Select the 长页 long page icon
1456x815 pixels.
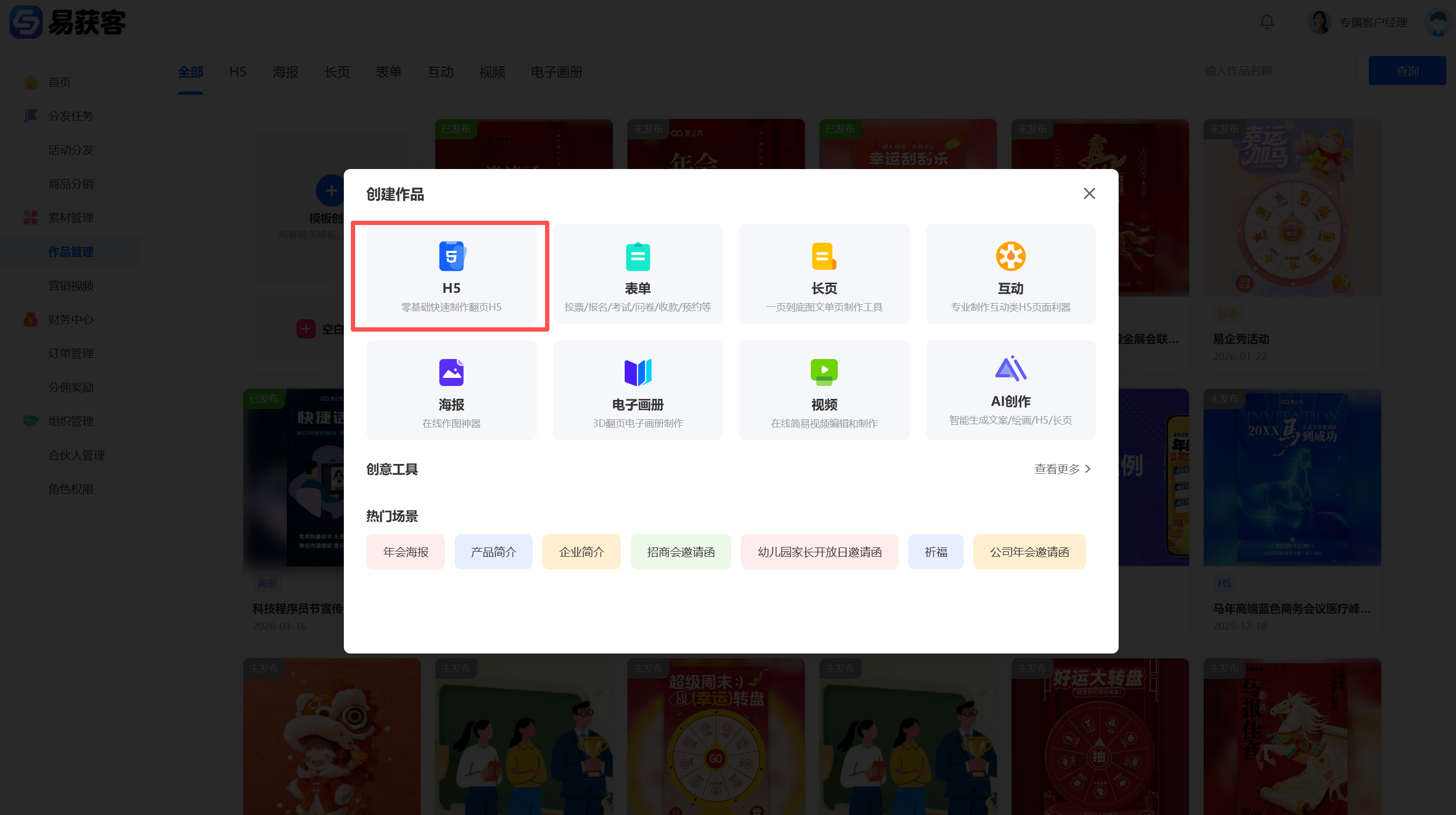pos(824,257)
